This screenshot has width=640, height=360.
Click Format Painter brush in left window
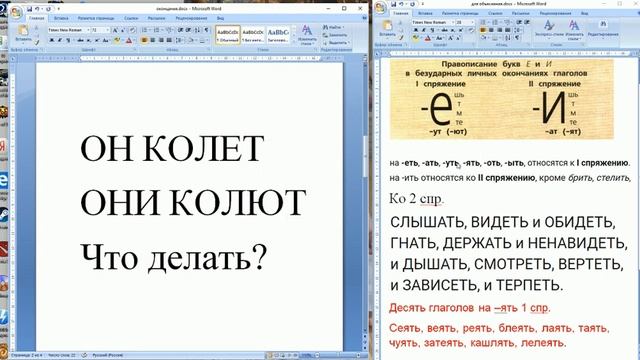pyautogui.click(x=37, y=42)
